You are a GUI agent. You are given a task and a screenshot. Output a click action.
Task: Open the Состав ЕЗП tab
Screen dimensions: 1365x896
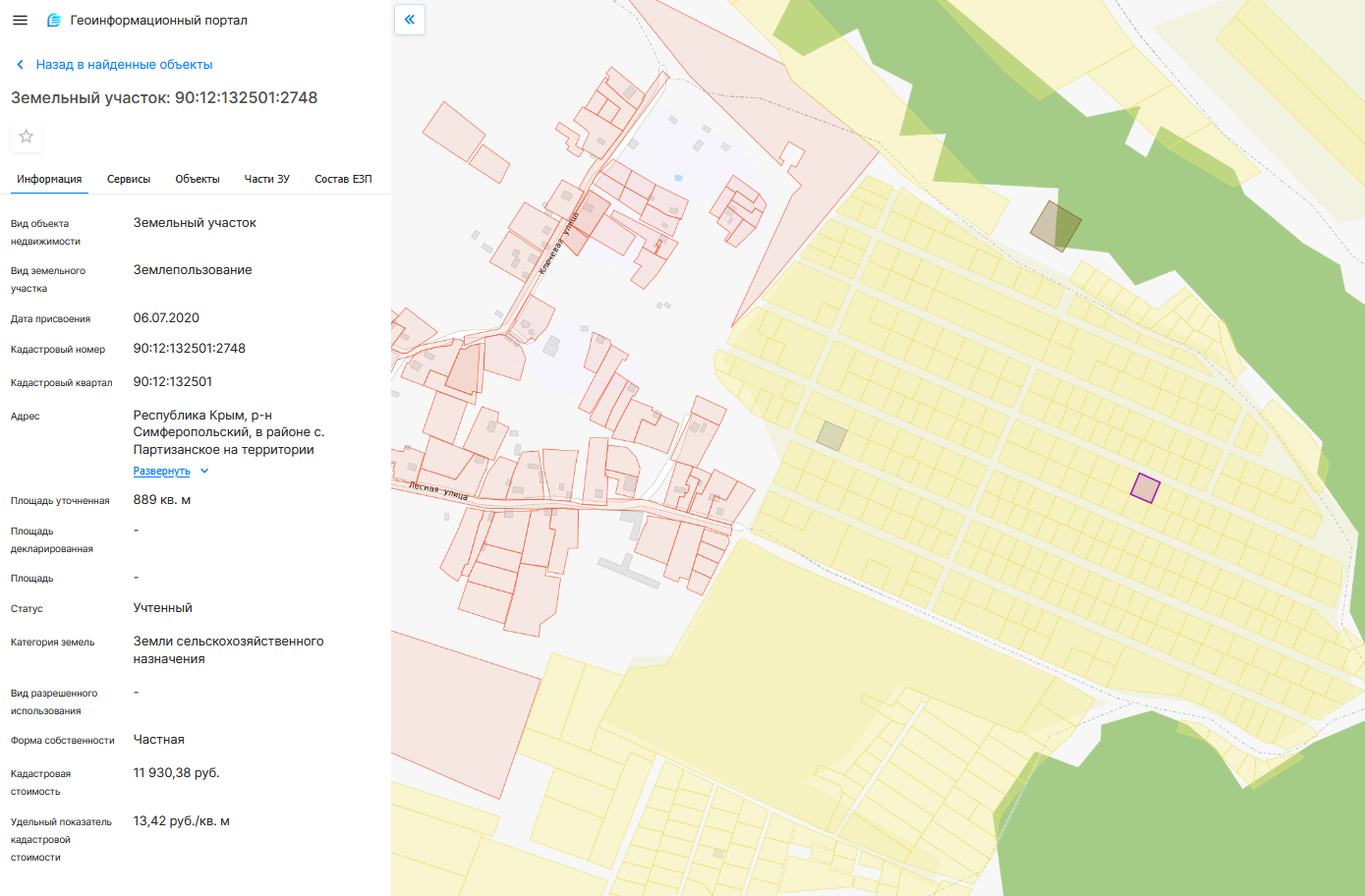(343, 179)
